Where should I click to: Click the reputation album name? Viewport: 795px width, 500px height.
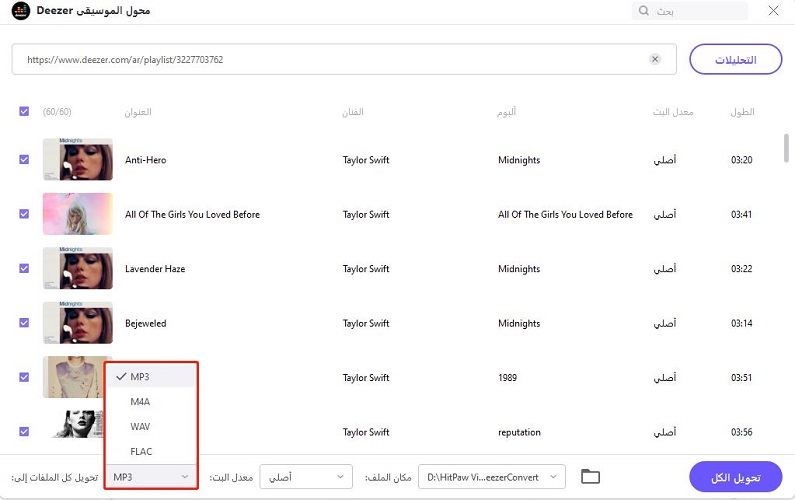pyautogui.click(x=519, y=433)
